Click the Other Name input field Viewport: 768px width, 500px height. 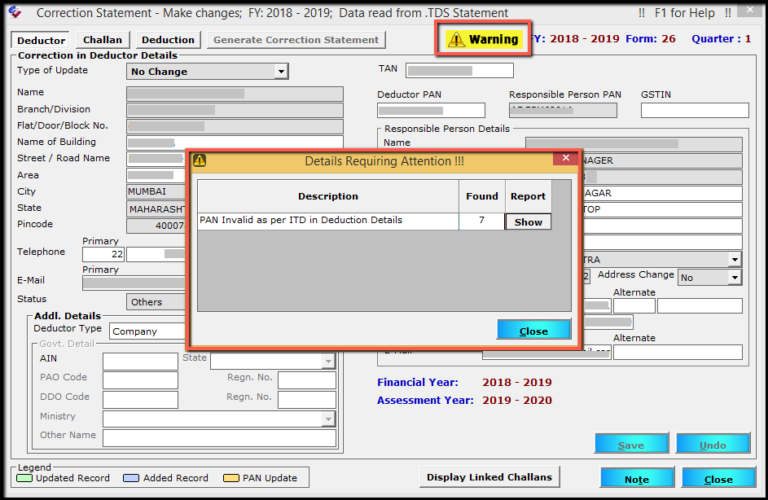pos(219,438)
